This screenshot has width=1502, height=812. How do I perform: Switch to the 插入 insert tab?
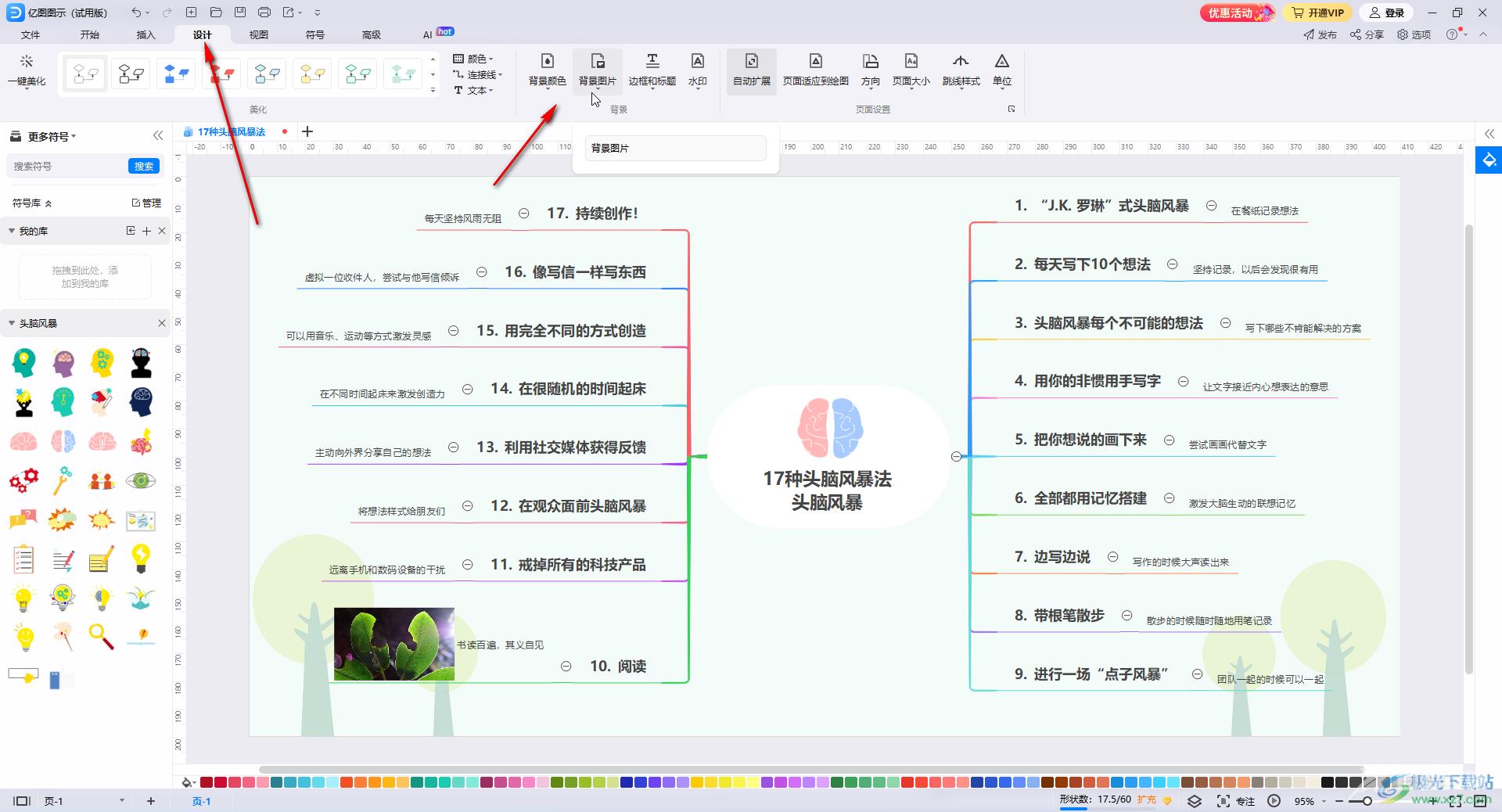point(146,34)
